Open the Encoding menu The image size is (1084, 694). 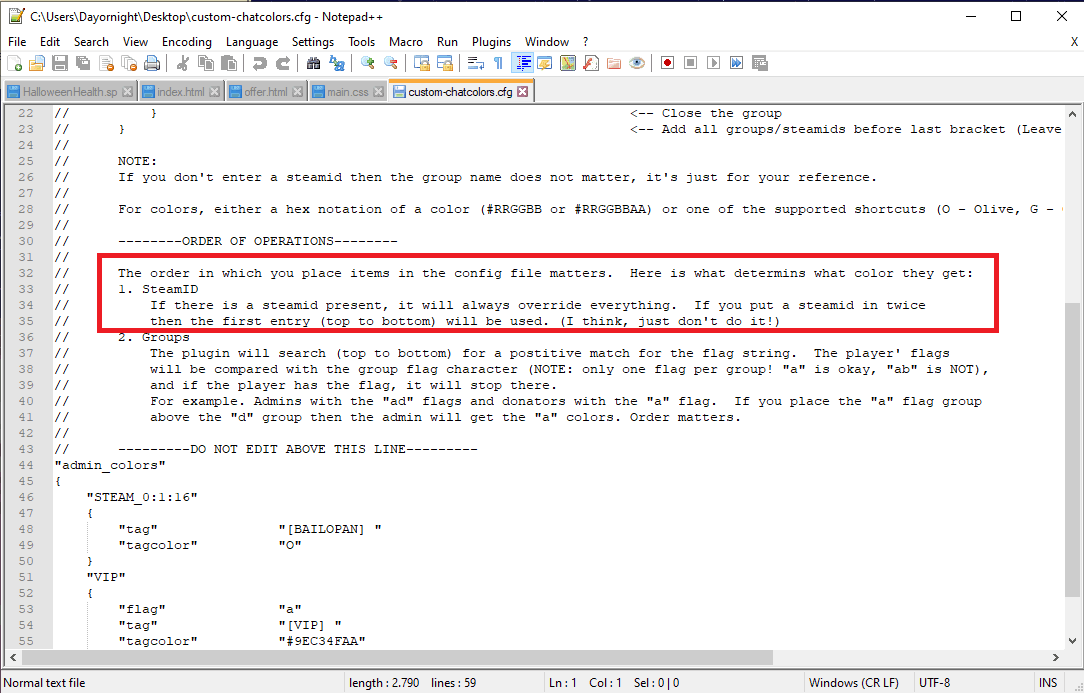pyautogui.click(x=186, y=42)
